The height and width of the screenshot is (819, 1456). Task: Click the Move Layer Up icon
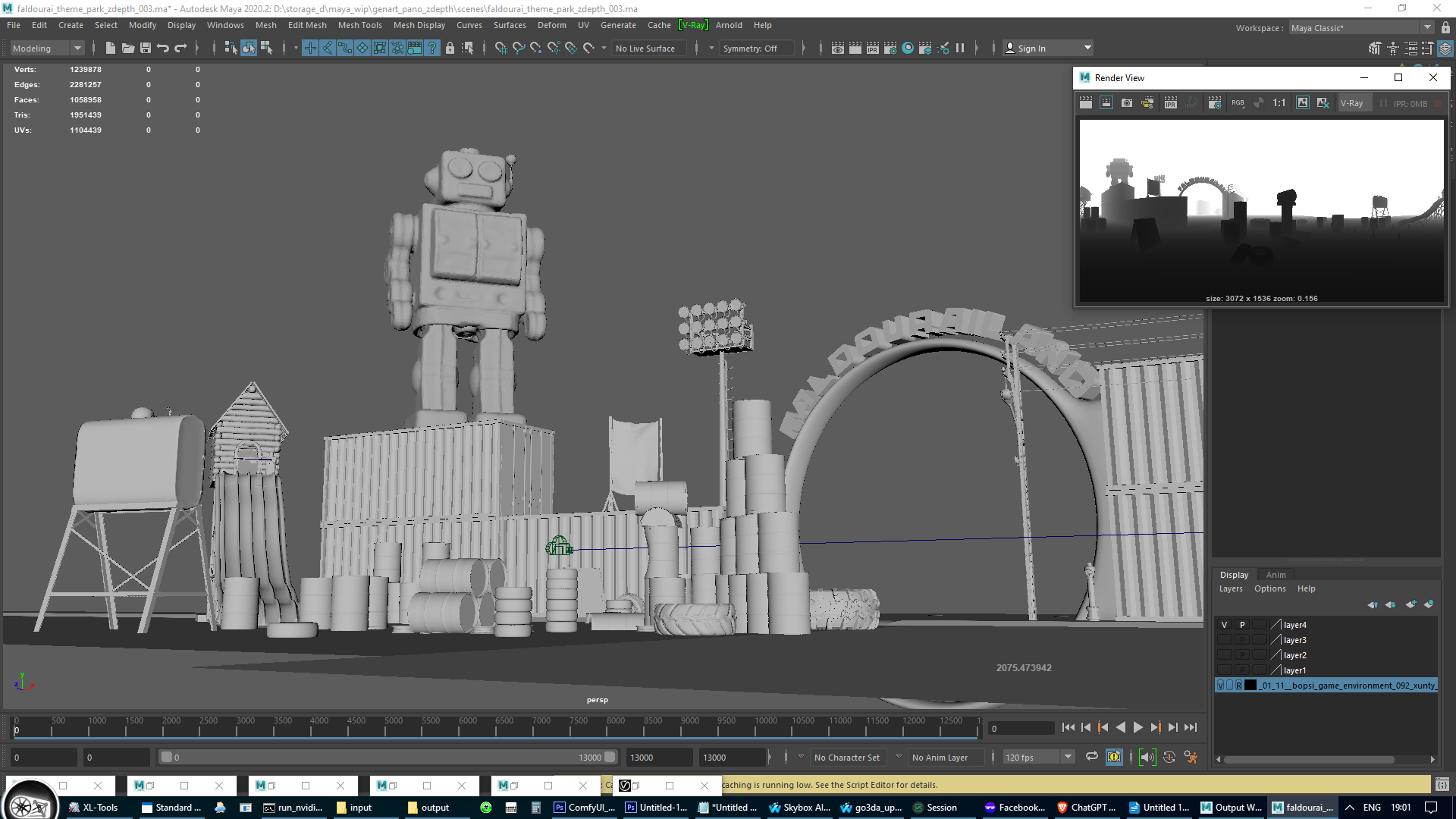click(x=1374, y=604)
